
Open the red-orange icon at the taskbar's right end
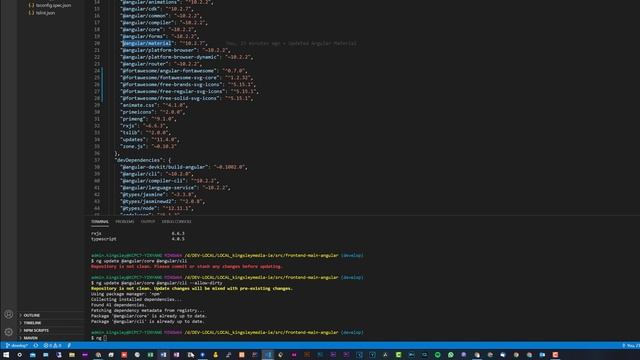click(555, 355)
